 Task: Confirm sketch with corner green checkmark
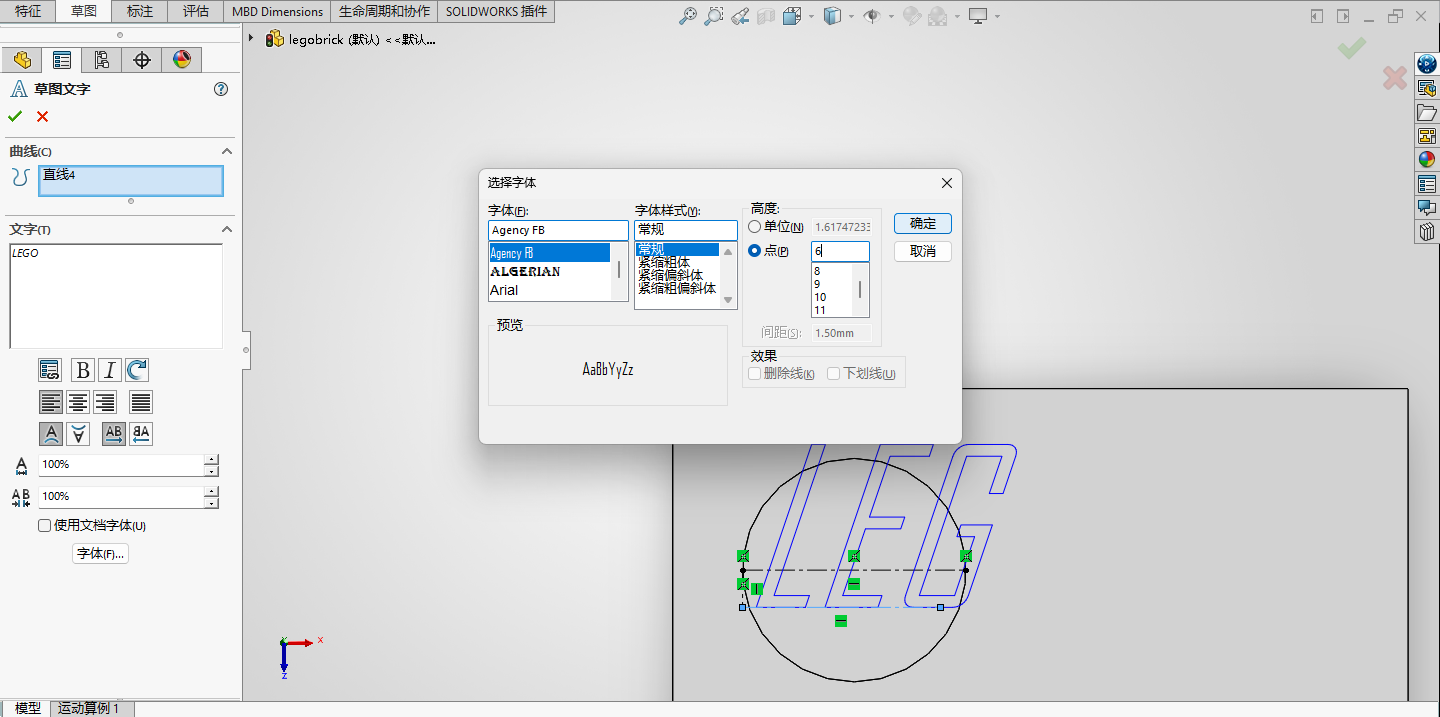click(1352, 48)
